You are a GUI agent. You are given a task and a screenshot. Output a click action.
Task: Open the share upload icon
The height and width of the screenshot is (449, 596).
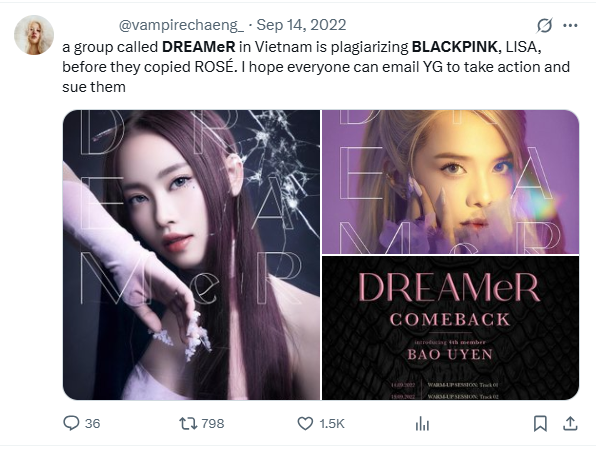coord(570,423)
